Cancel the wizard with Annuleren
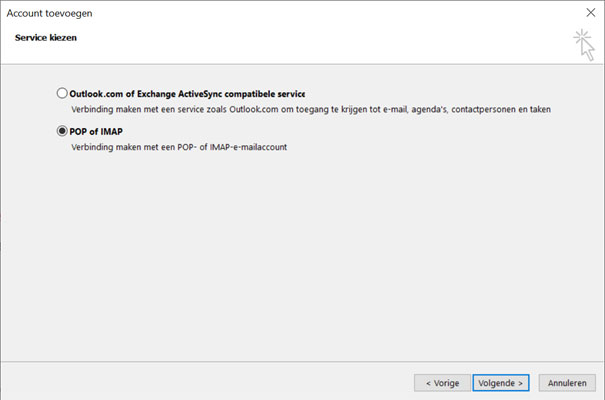 (x=567, y=383)
